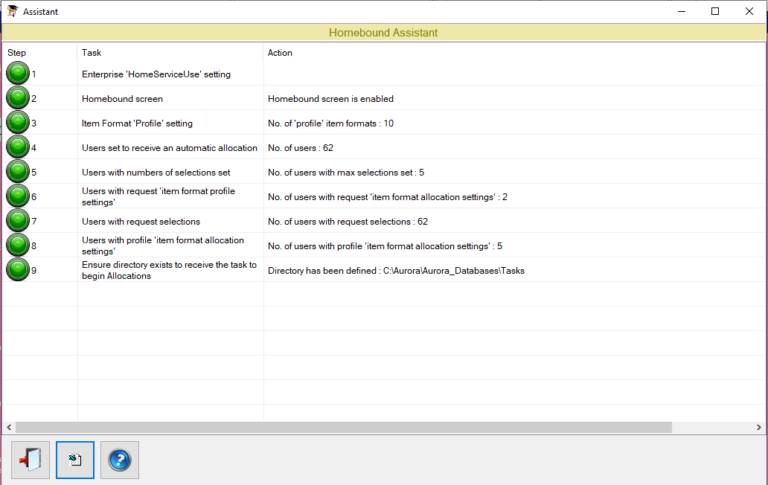Click the horizontal scrollbar thumb
The image size is (768, 485).
[x=344, y=427]
